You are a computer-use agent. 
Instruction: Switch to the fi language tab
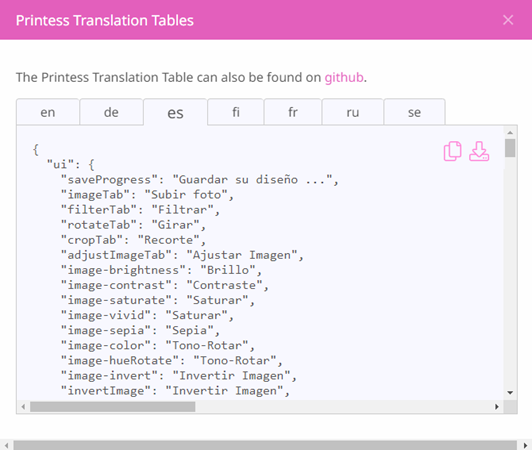click(235, 112)
